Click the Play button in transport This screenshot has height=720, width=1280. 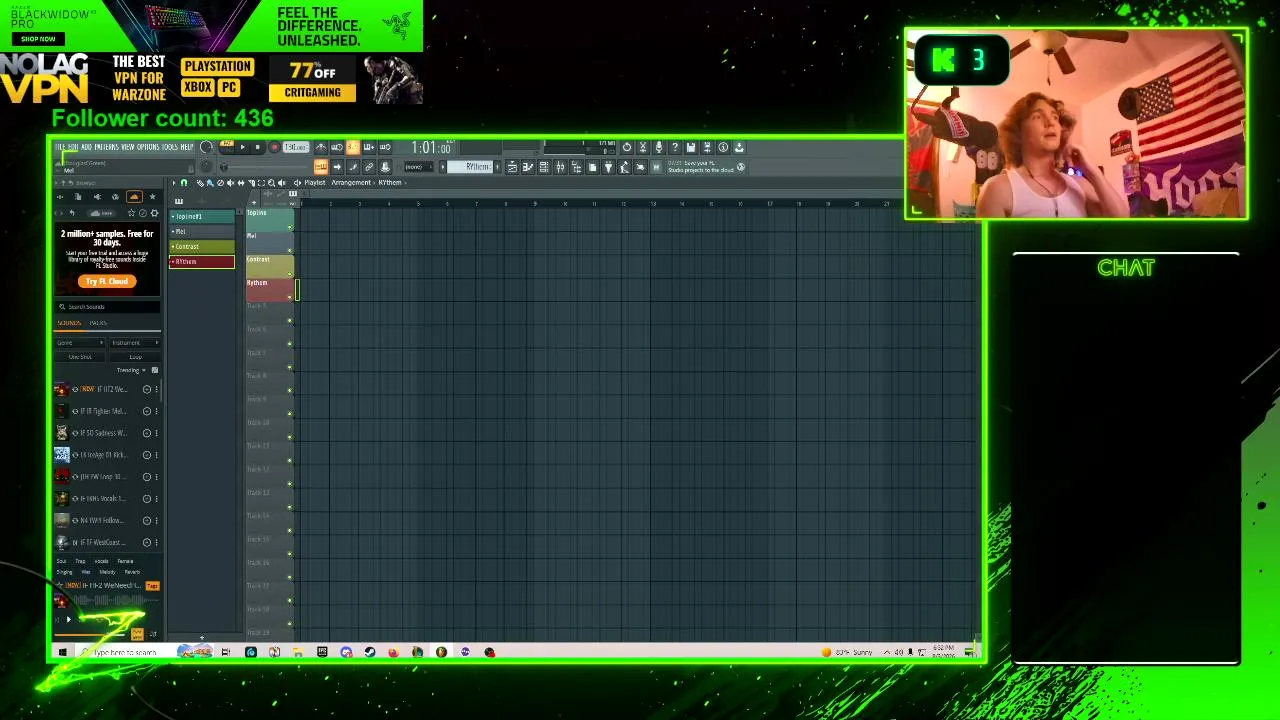(x=242, y=147)
